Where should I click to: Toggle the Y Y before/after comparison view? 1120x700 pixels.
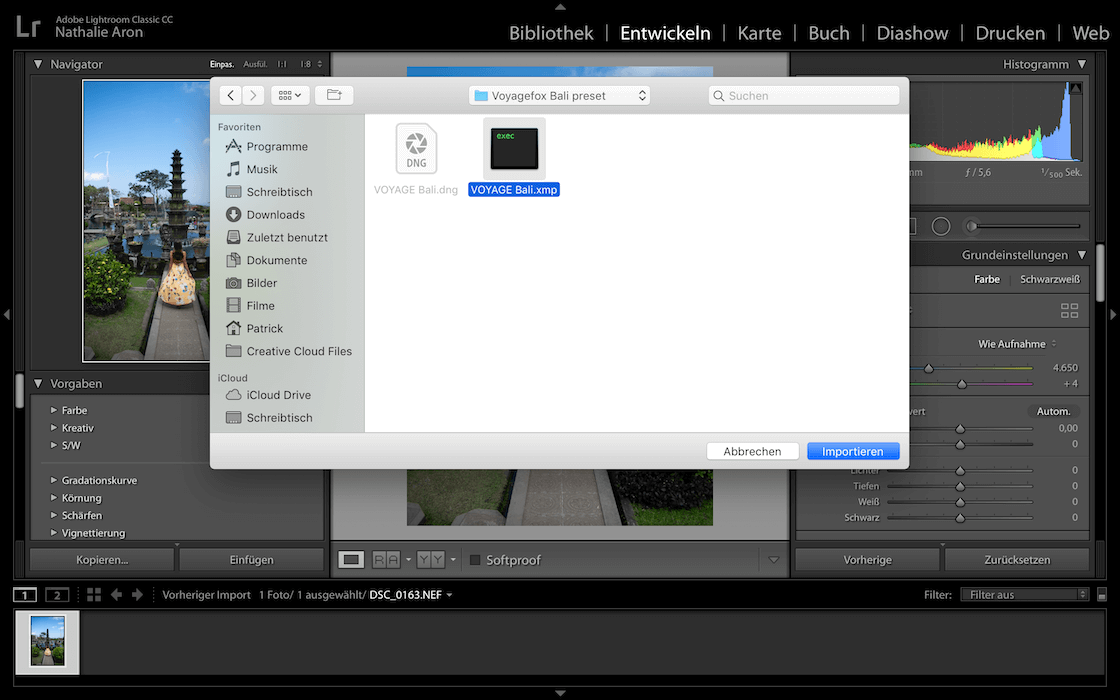(x=431, y=560)
